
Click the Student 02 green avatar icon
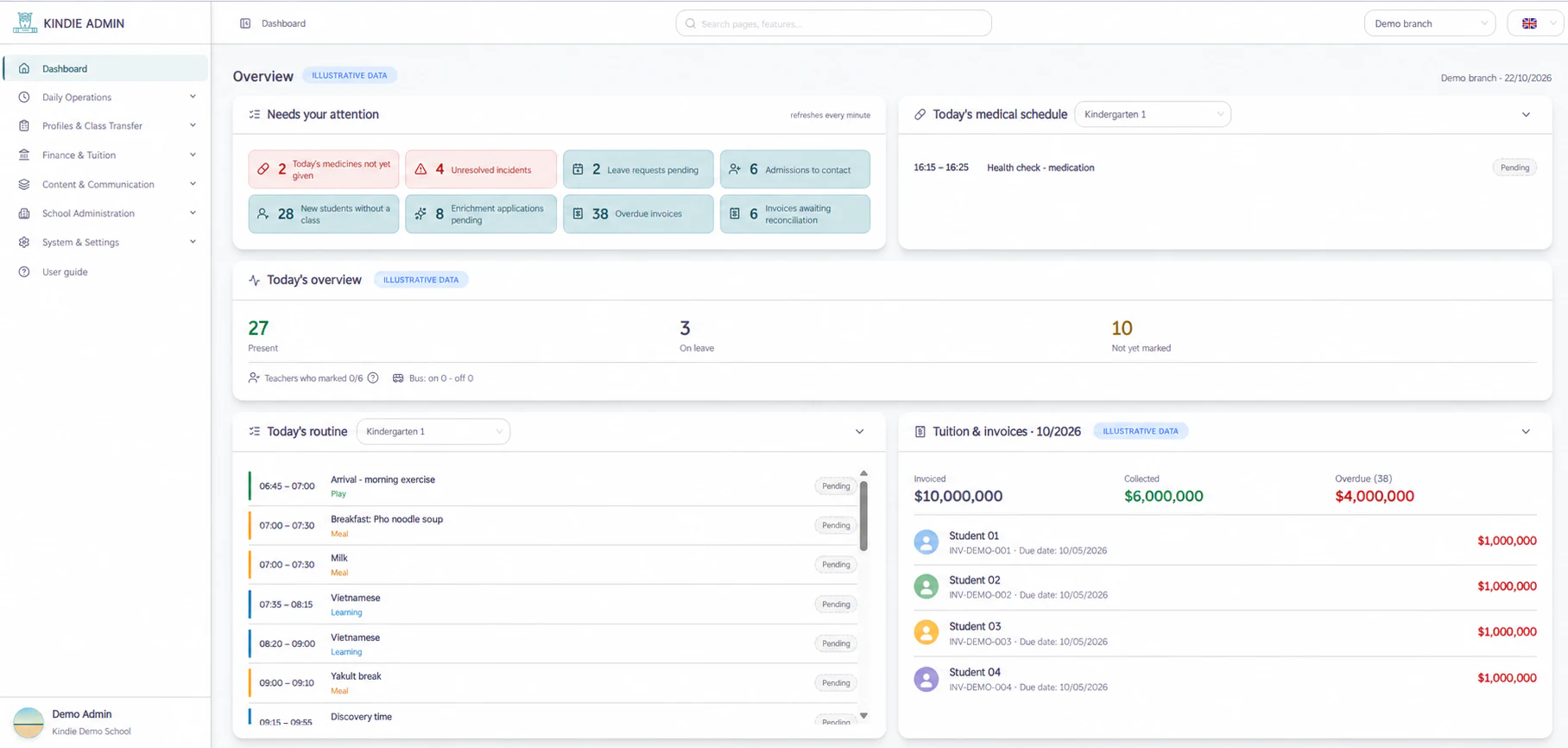tap(926, 586)
